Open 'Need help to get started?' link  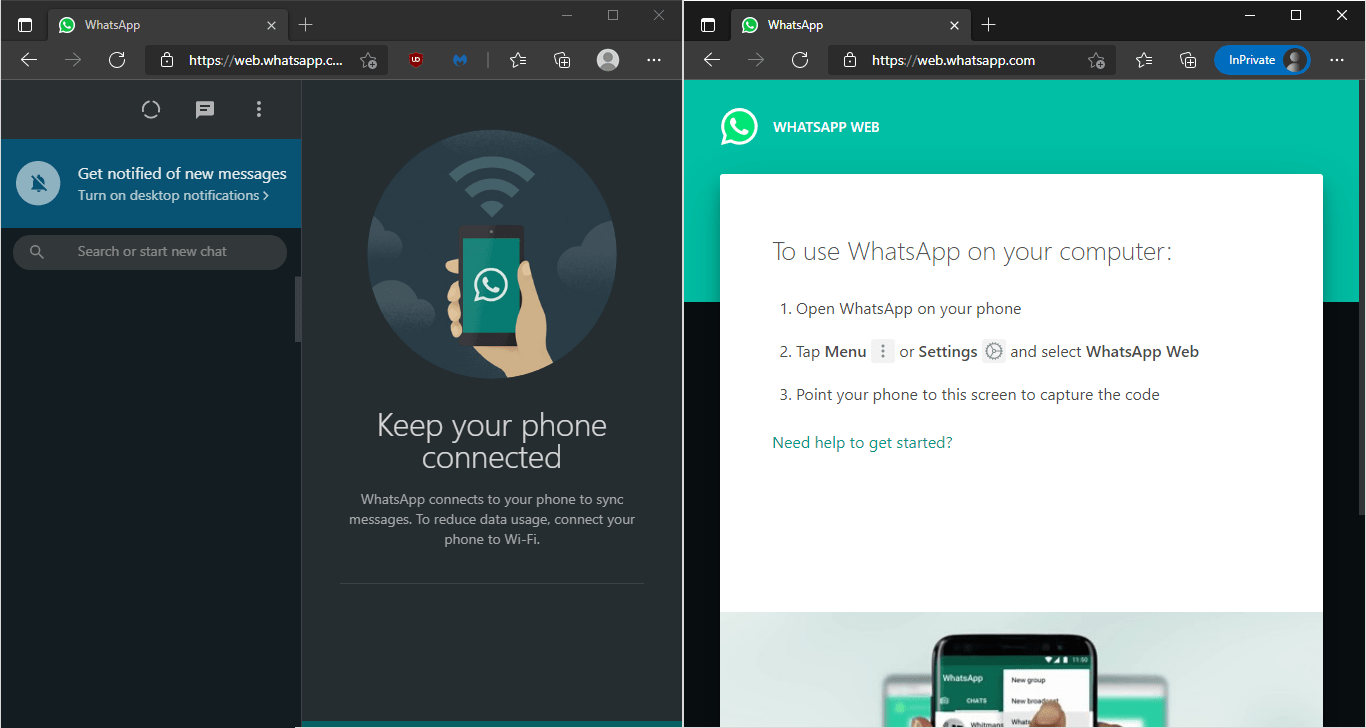[862, 443]
